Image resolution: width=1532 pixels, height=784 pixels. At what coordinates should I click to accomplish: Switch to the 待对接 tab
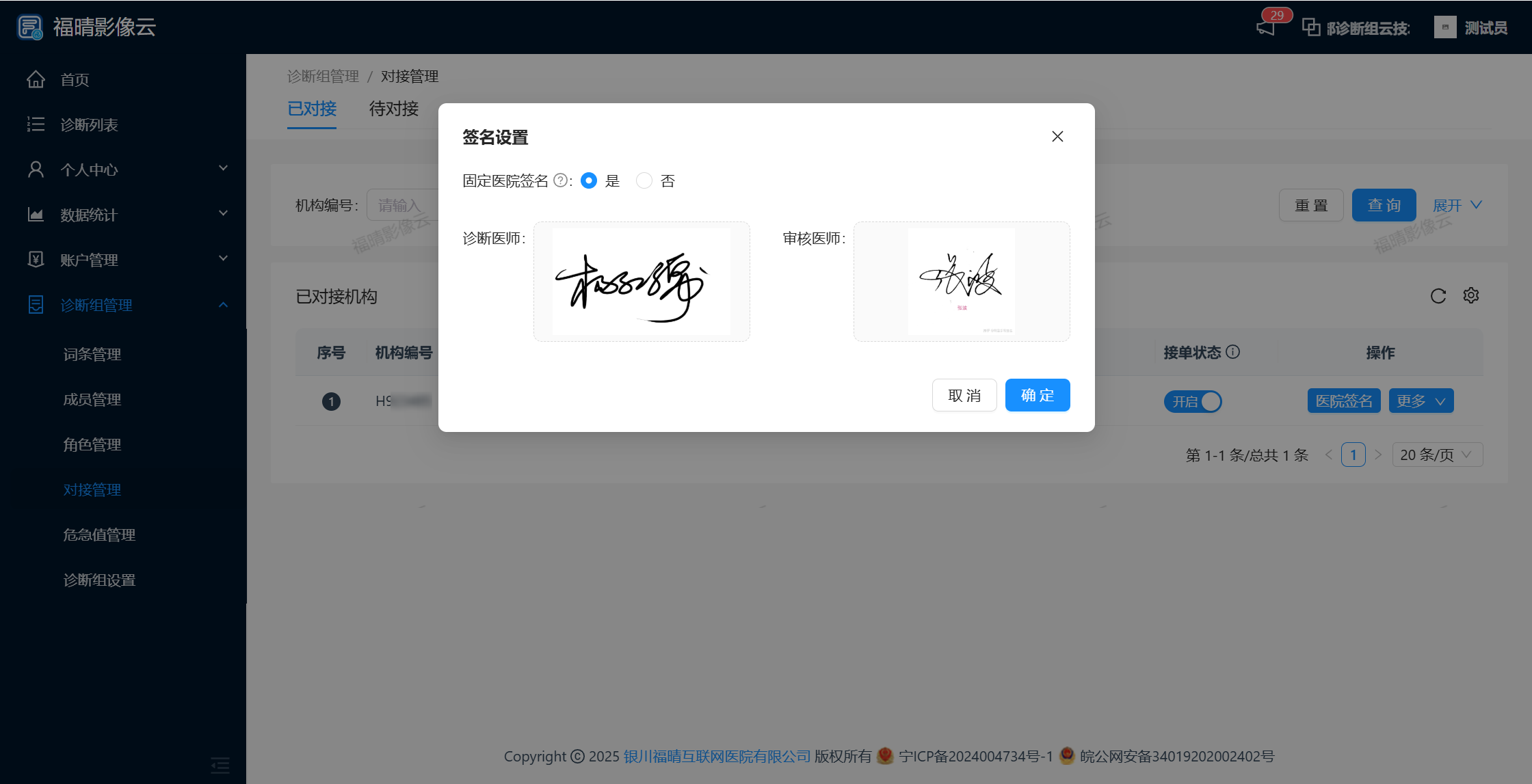coord(393,109)
